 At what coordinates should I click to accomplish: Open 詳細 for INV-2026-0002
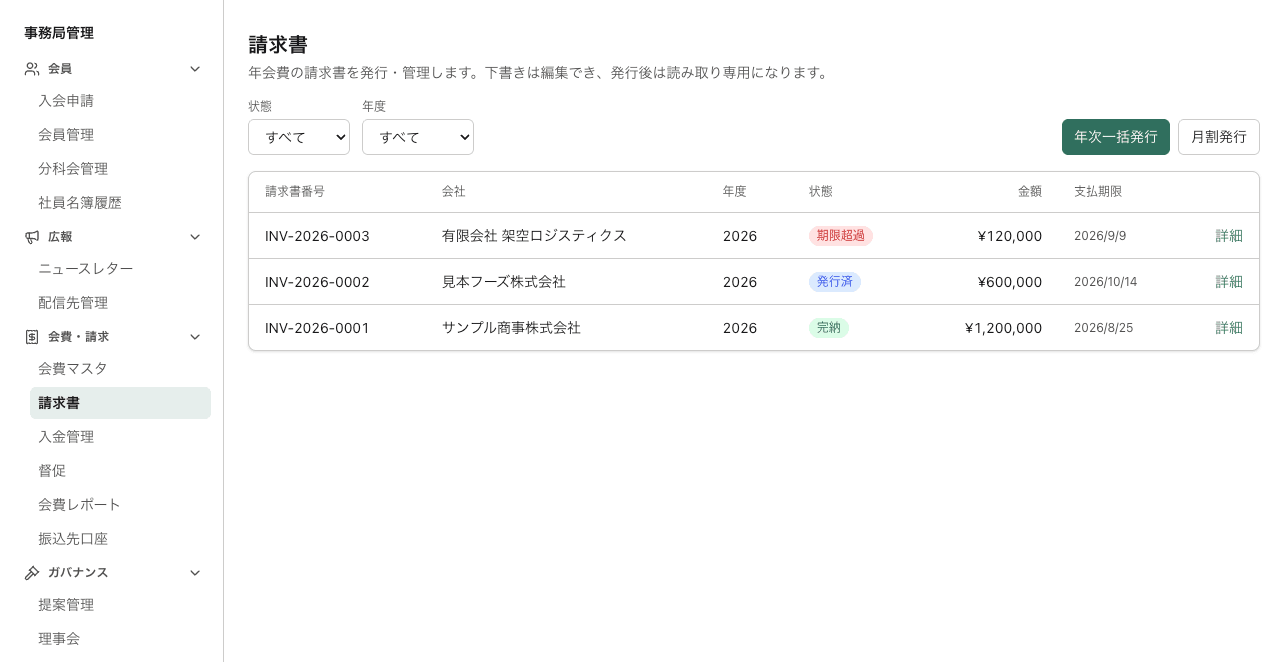coord(1229,282)
